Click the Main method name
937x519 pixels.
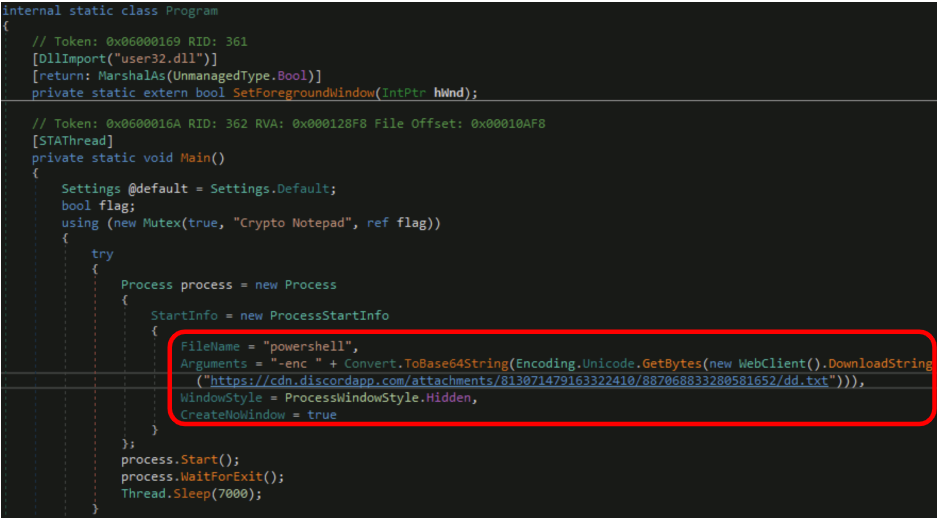click(195, 158)
